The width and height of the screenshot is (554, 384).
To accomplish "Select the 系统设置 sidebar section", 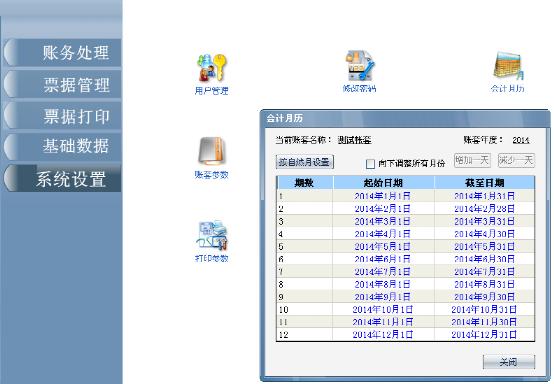I will 62,178.
